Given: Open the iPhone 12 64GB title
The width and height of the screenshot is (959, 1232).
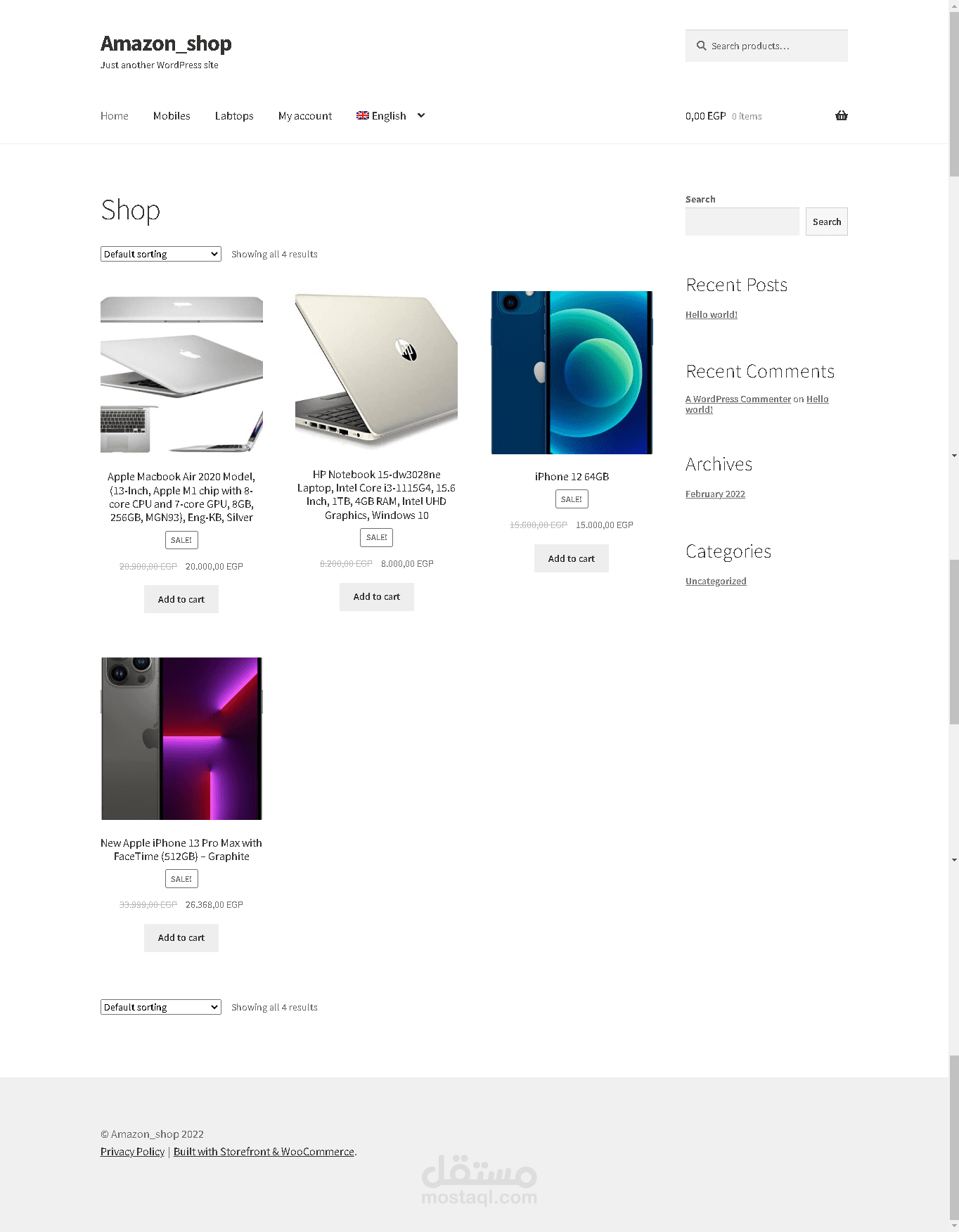Looking at the screenshot, I should click(572, 477).
